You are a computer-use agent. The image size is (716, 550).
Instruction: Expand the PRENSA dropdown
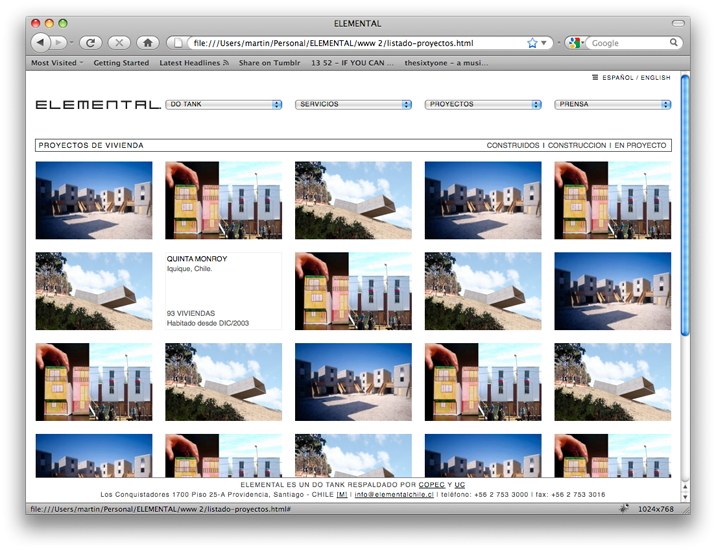click(613, 105)
